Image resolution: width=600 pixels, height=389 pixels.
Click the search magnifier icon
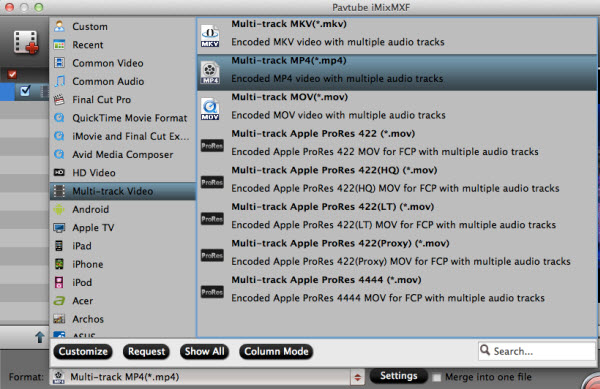(x=485, y=350)
